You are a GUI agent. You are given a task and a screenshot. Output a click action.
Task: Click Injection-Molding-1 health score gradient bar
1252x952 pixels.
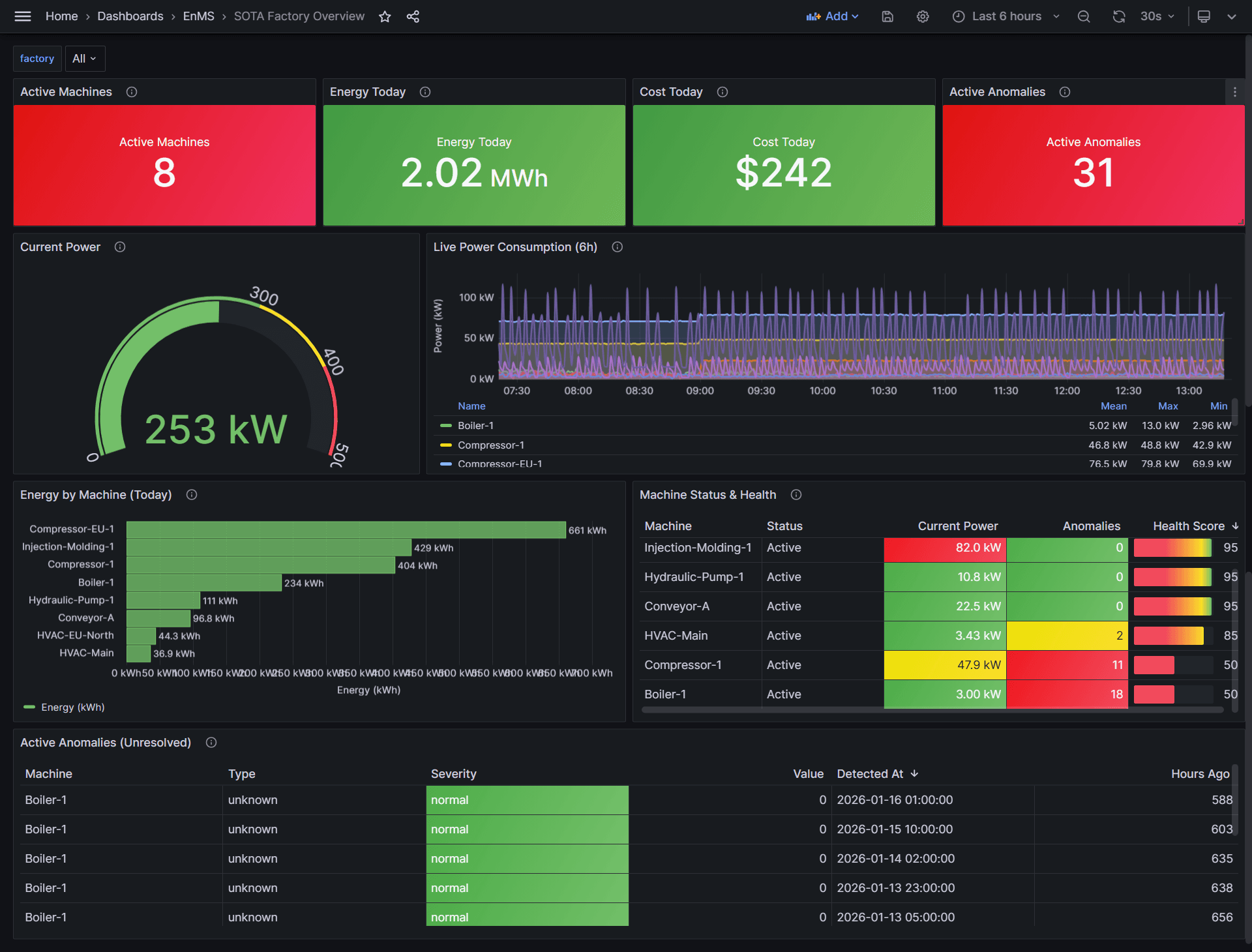1172,548
